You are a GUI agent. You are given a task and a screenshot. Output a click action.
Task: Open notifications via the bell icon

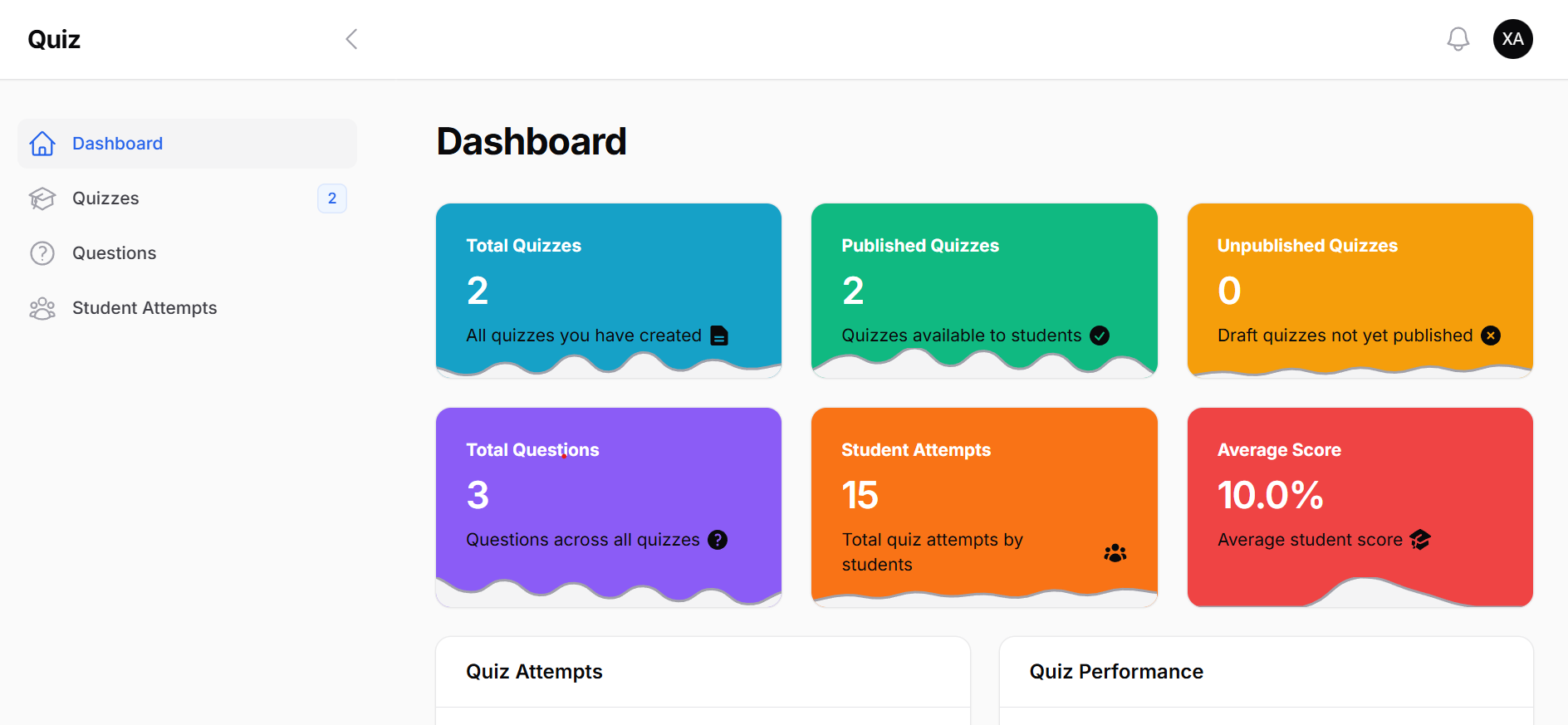click(1458, 38)
